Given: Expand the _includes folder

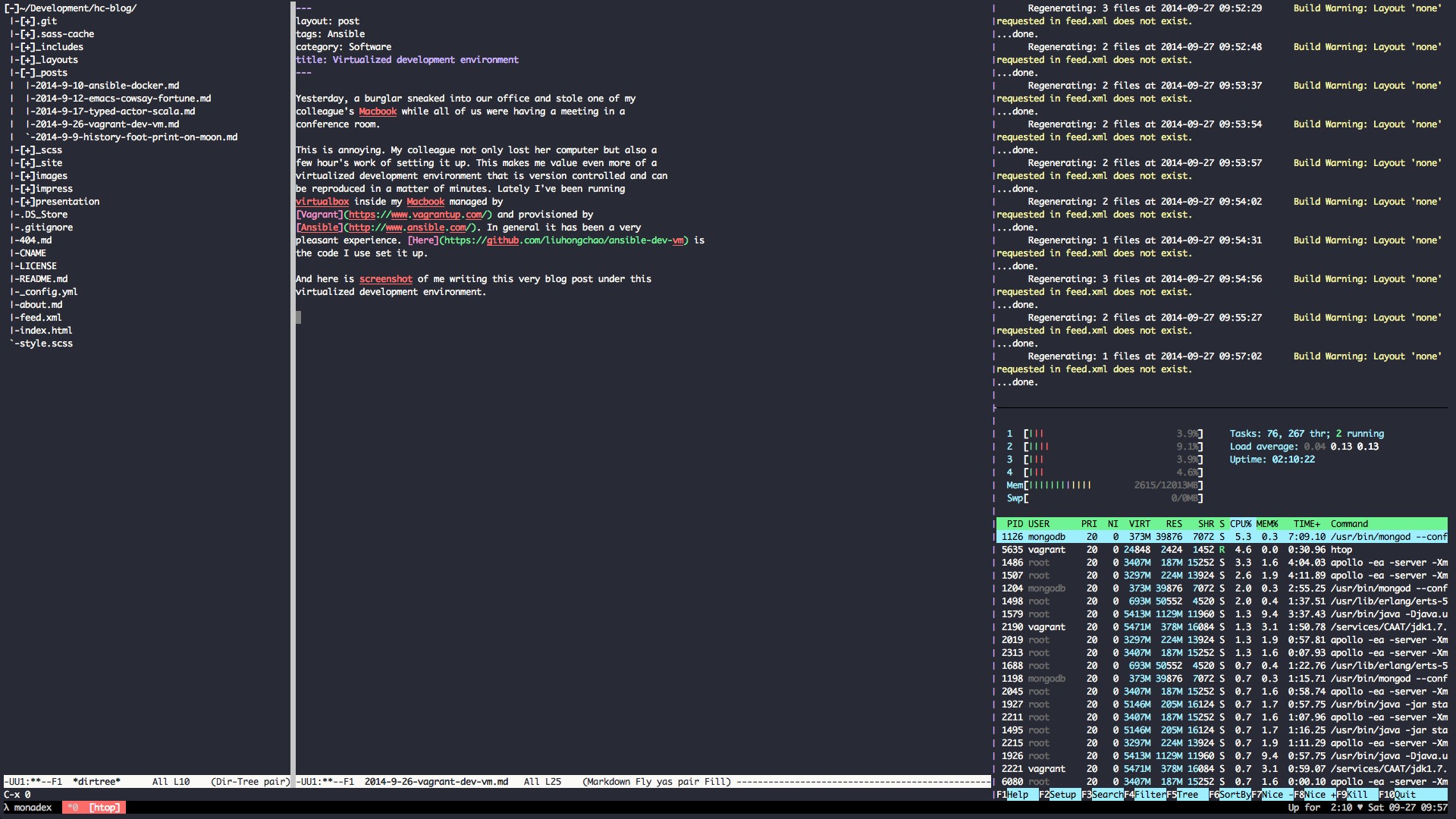Looking at the screenshot, I should coord(27,47).
